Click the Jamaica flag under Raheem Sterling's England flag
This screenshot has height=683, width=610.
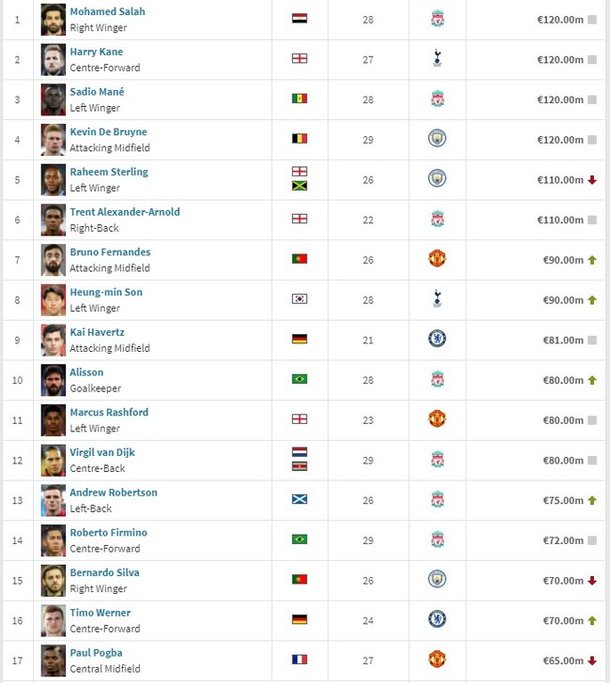click(x=299, y=186)
